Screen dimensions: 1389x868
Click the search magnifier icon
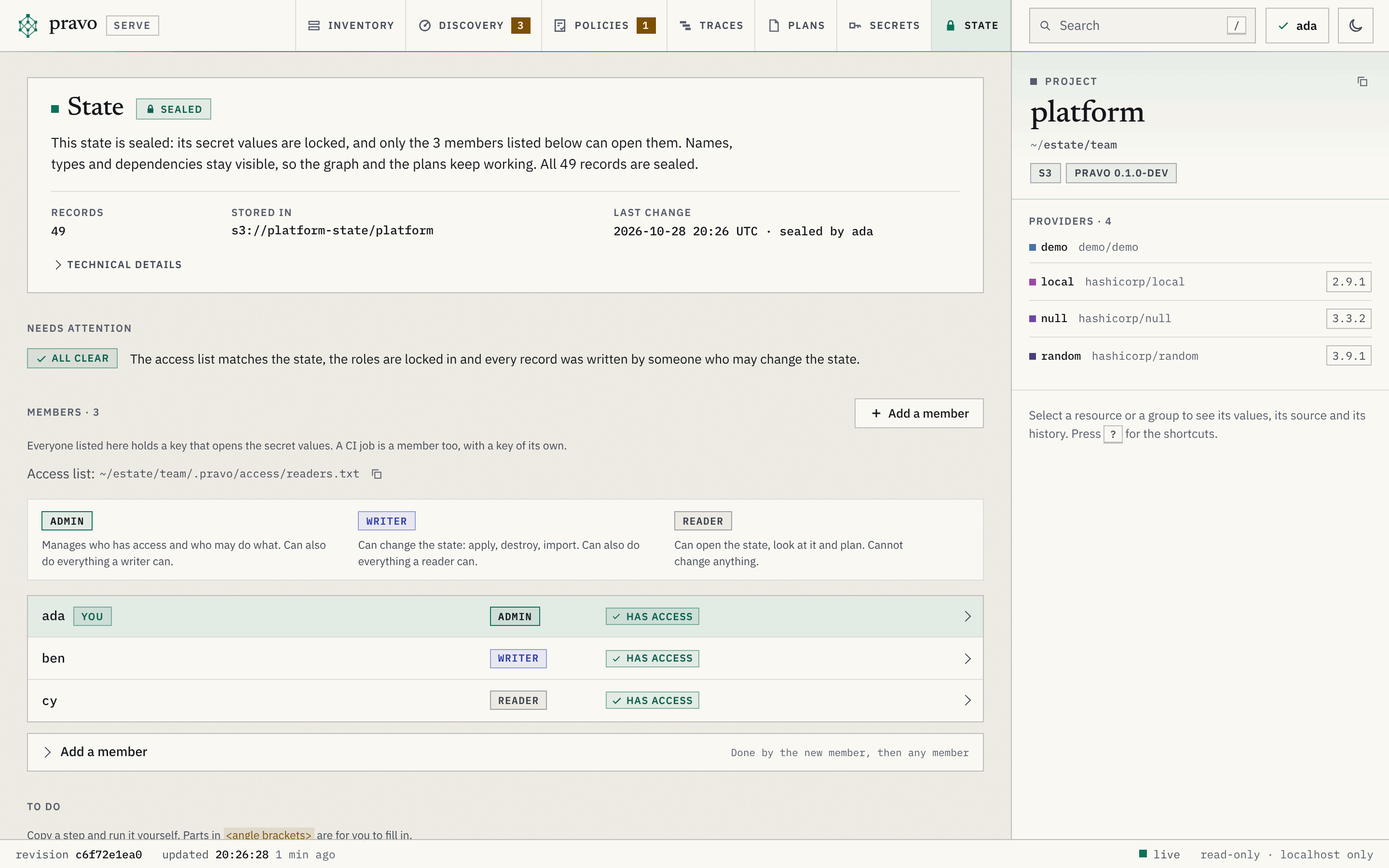[1045, 26]
